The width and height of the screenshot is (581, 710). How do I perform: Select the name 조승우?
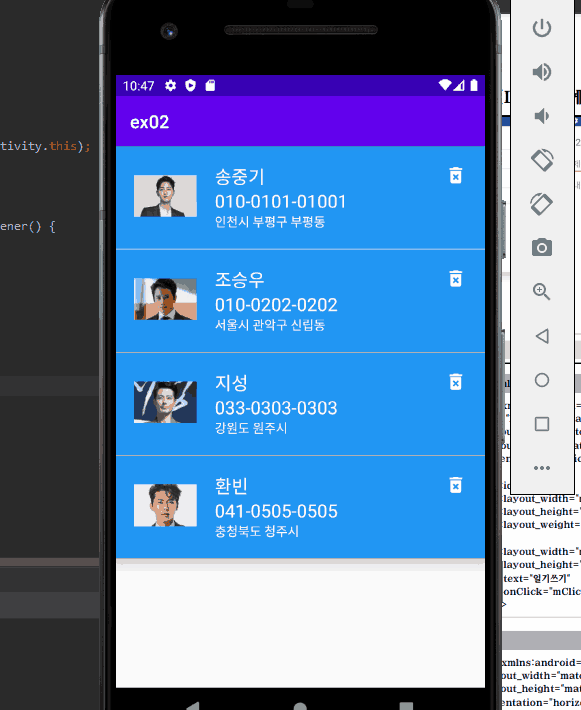point(240,280)
